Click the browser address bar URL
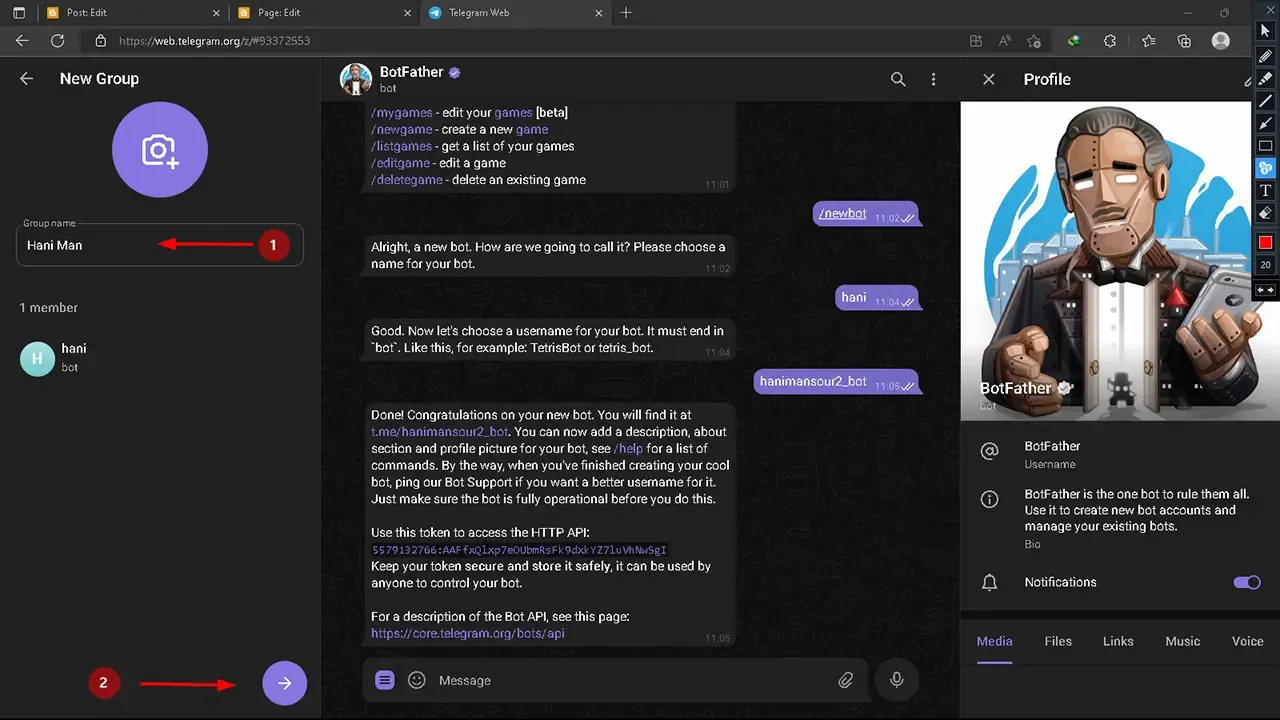 (214, 41)
